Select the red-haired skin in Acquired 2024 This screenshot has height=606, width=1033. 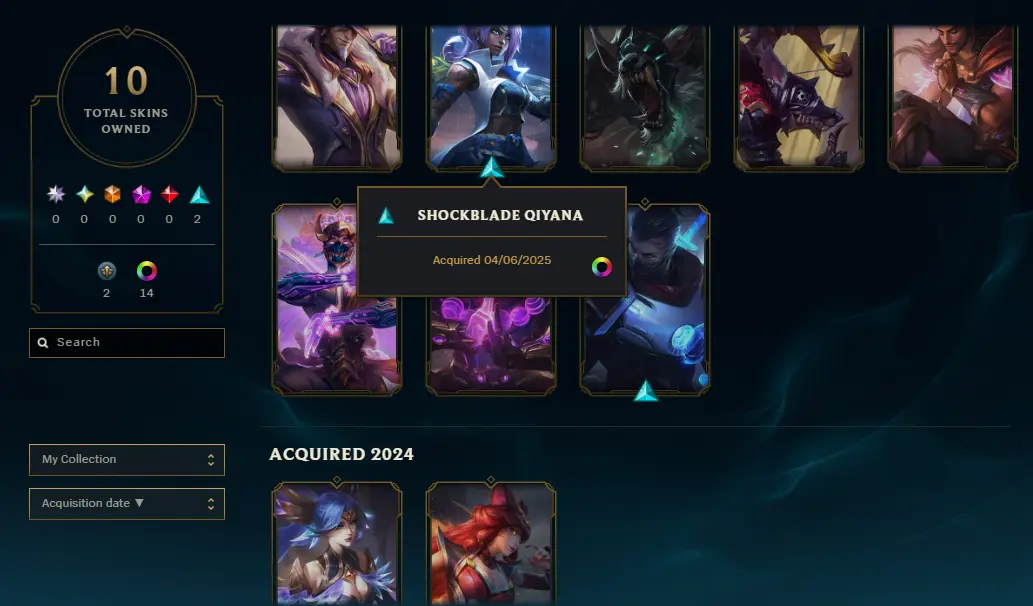point(491,543)
